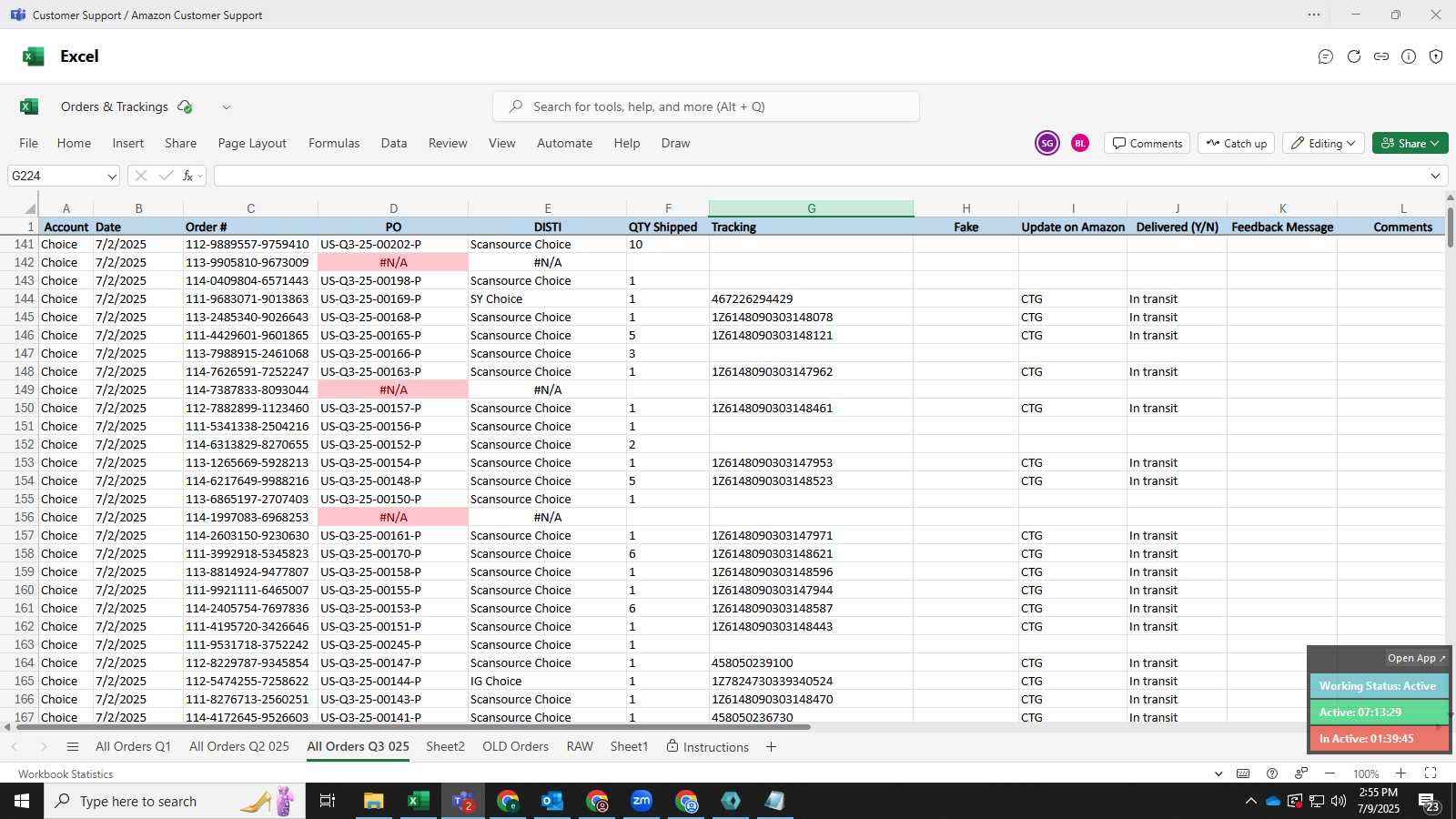The image size is (1456, 819).
Task: Open the file name options dropdown arrow
Action: click(227, 107)
